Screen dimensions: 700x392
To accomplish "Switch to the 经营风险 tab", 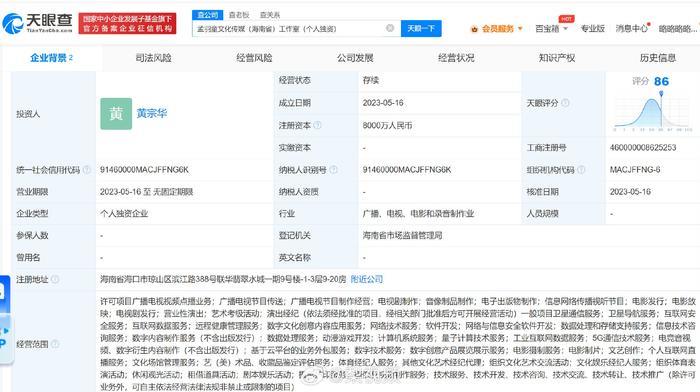I will tap(254, 58).
